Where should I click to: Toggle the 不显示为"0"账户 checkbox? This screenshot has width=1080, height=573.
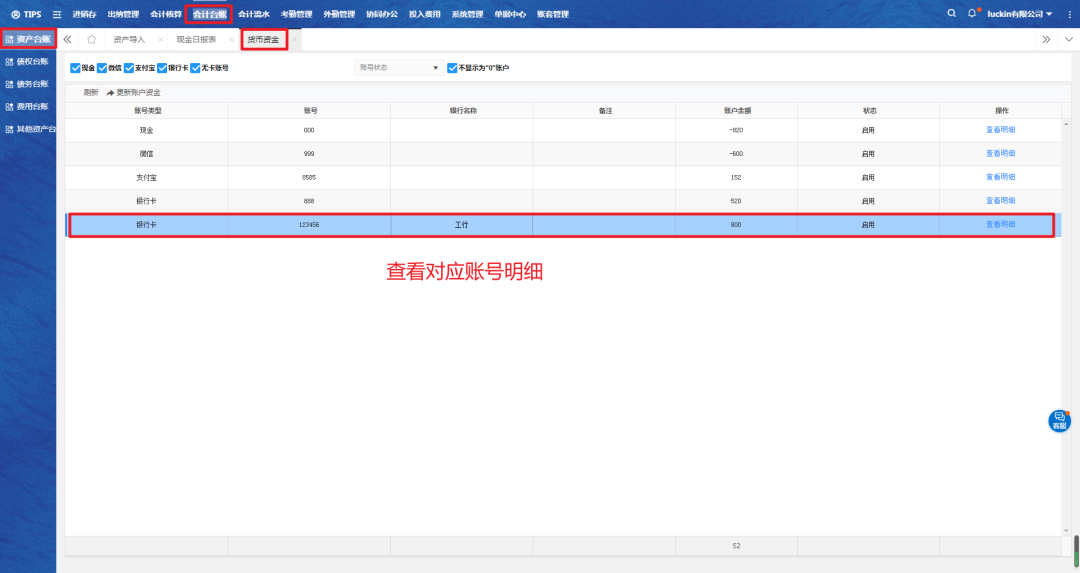click(x=452, y=68)
